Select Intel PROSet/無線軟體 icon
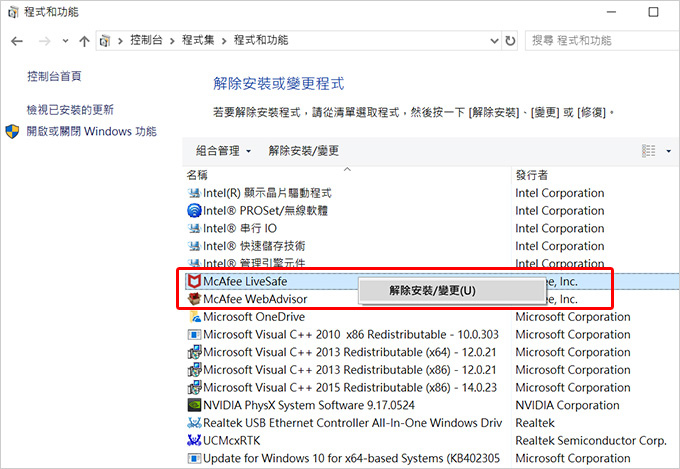Screen dimensions: 680x469 tap(194, 211)
